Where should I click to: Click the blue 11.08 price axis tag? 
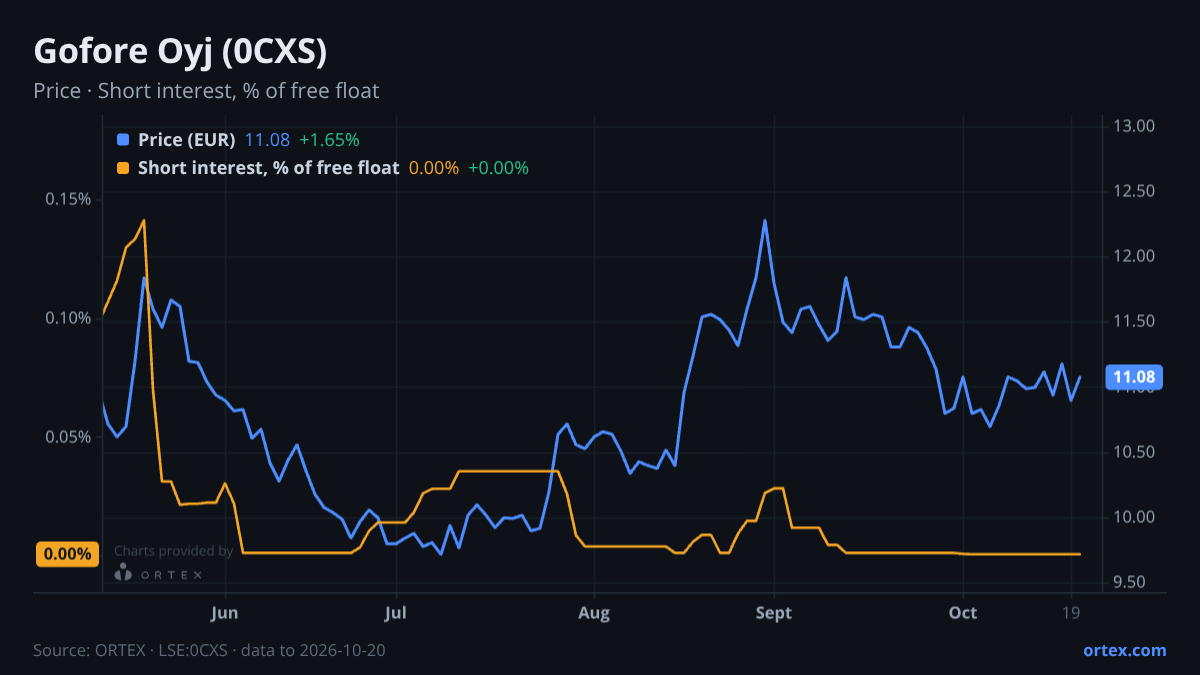pyautogui.click(x=1134, y=377)
